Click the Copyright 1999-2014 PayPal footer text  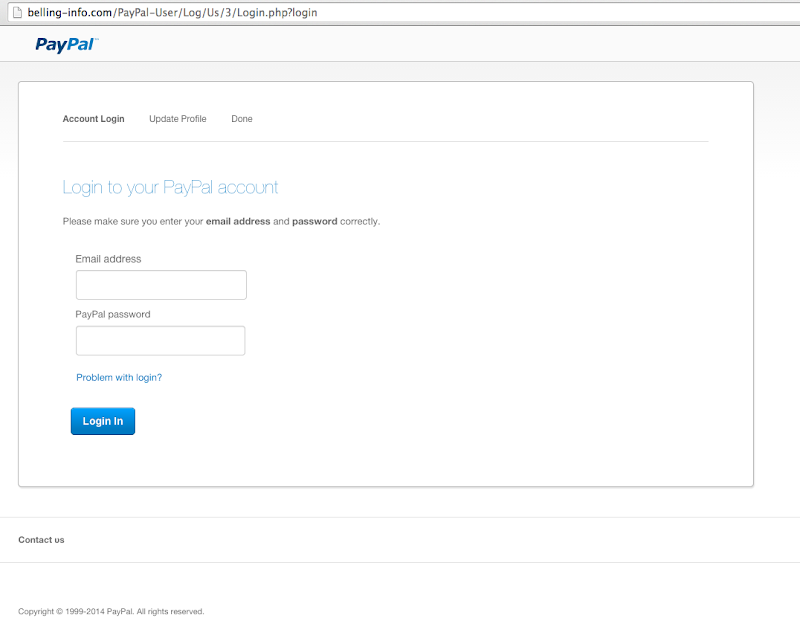(111, 611)
